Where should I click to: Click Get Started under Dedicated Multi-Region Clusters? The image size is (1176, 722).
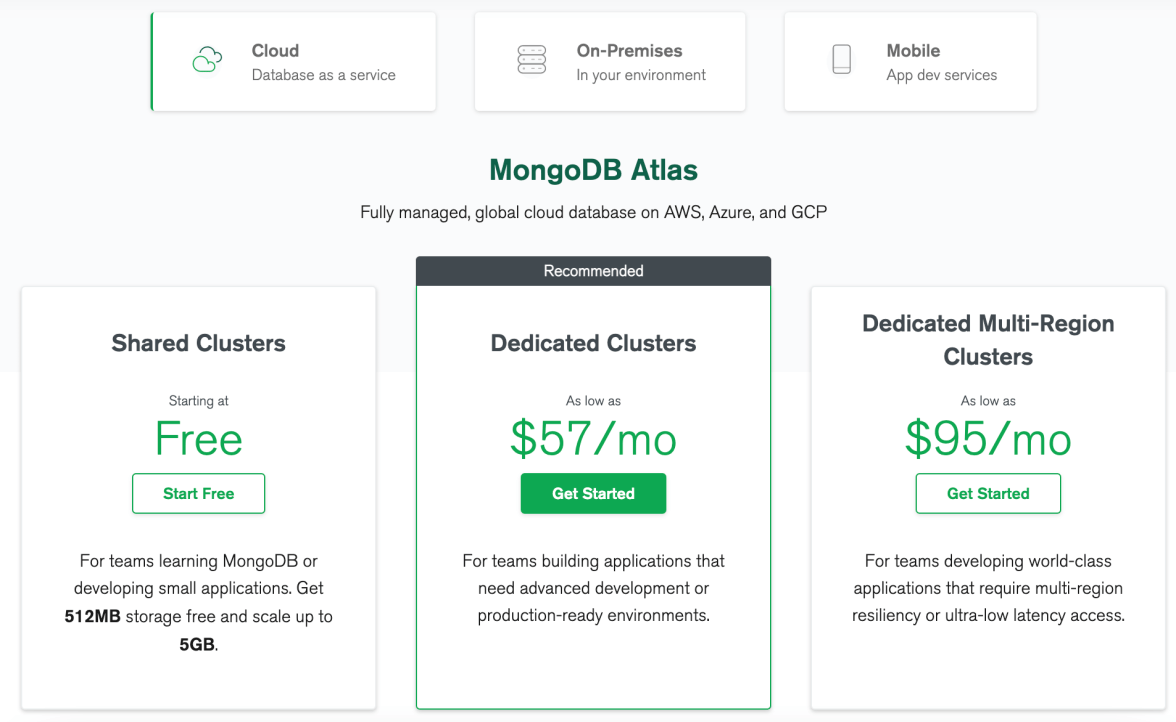coord(988,493)
